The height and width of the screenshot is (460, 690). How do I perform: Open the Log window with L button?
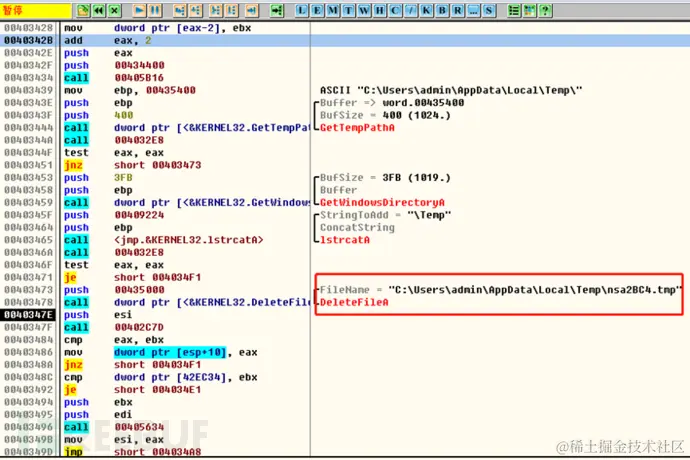(301, 10)
